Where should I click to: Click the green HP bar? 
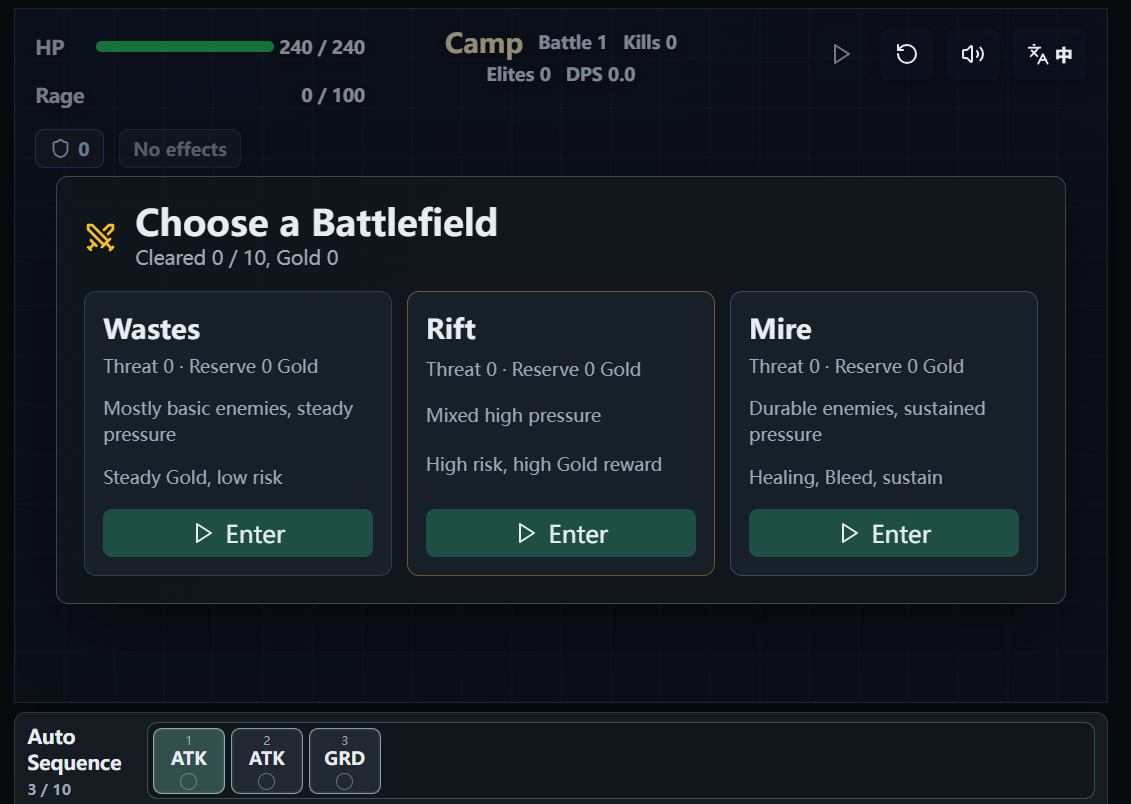pos(185,47)
